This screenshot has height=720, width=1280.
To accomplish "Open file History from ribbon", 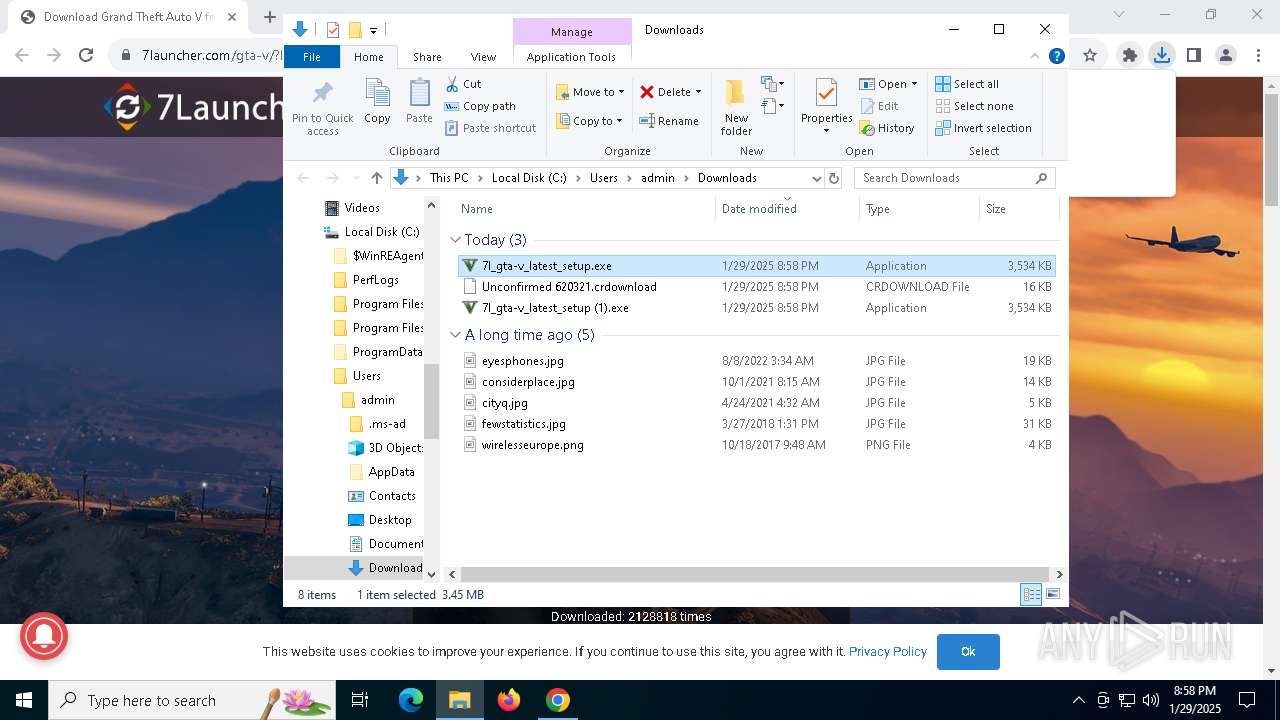I will pos(887,128).
